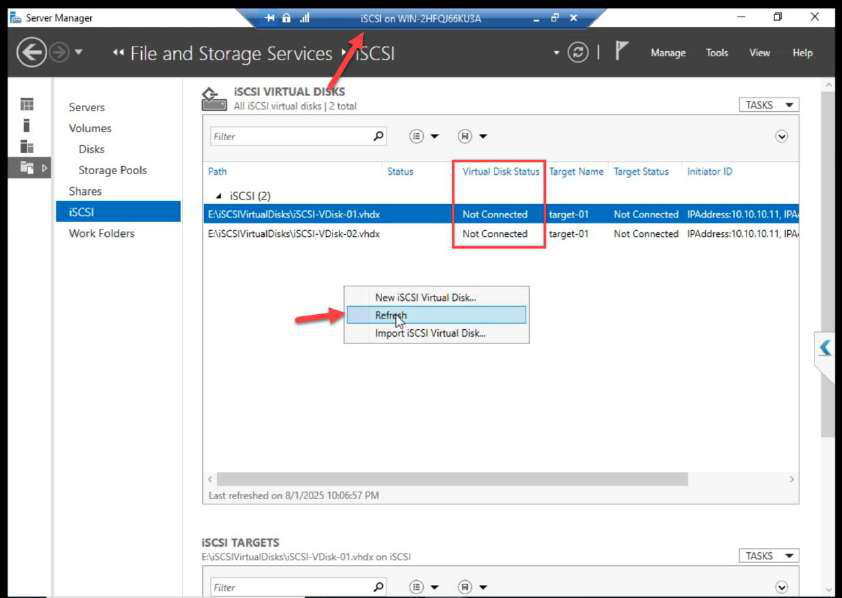This screenshot has width=842, height=598.
Task: Expand targets filter criteria chevron
Action: tap(781, 587)
